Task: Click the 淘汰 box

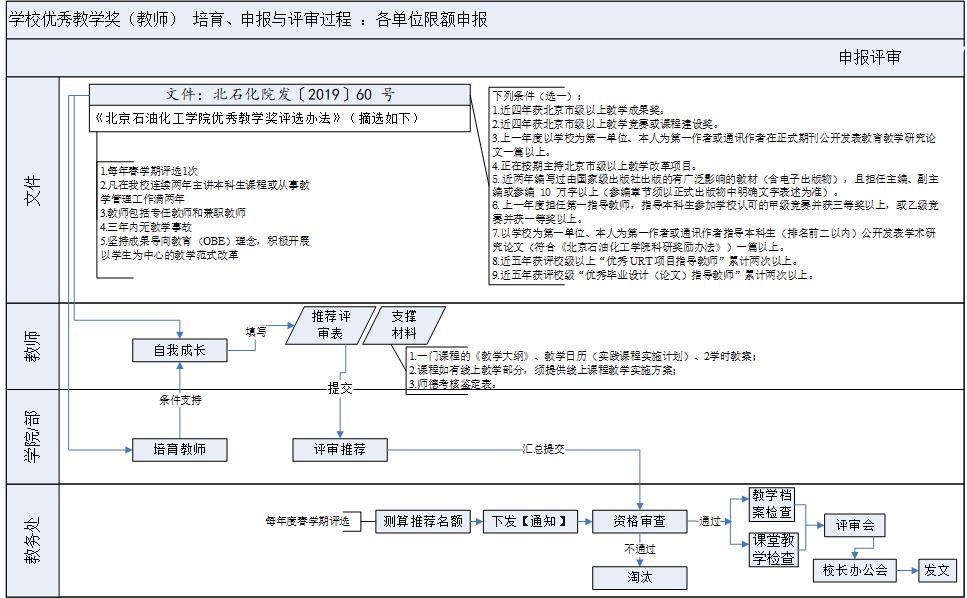Action: pos(640,577)
